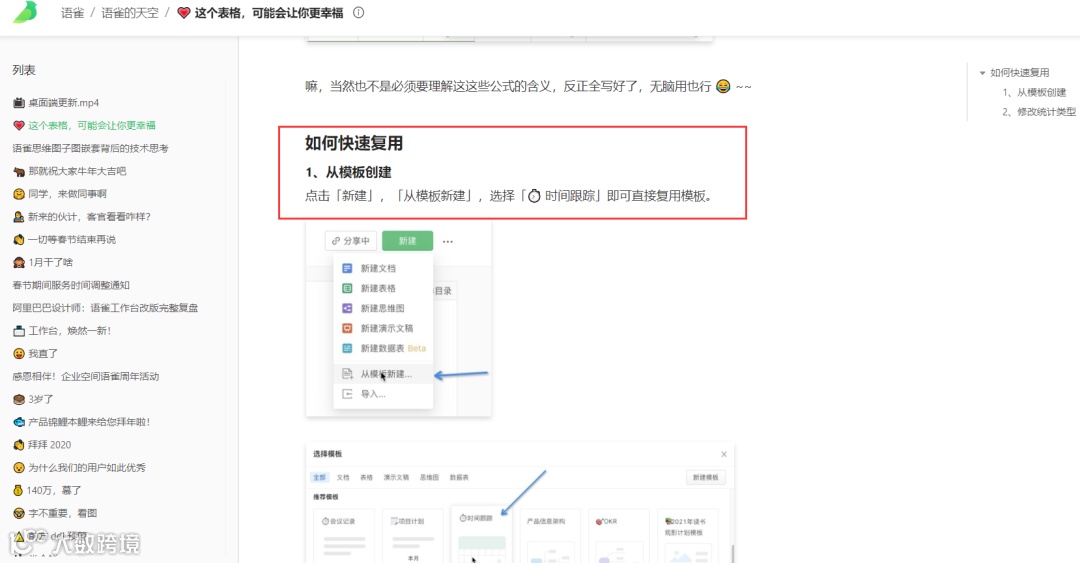Click the icon beside 工作台，焕然一新！
Image resolution: width=1080 pixels, height=563 pixels.
click(19, 331)
